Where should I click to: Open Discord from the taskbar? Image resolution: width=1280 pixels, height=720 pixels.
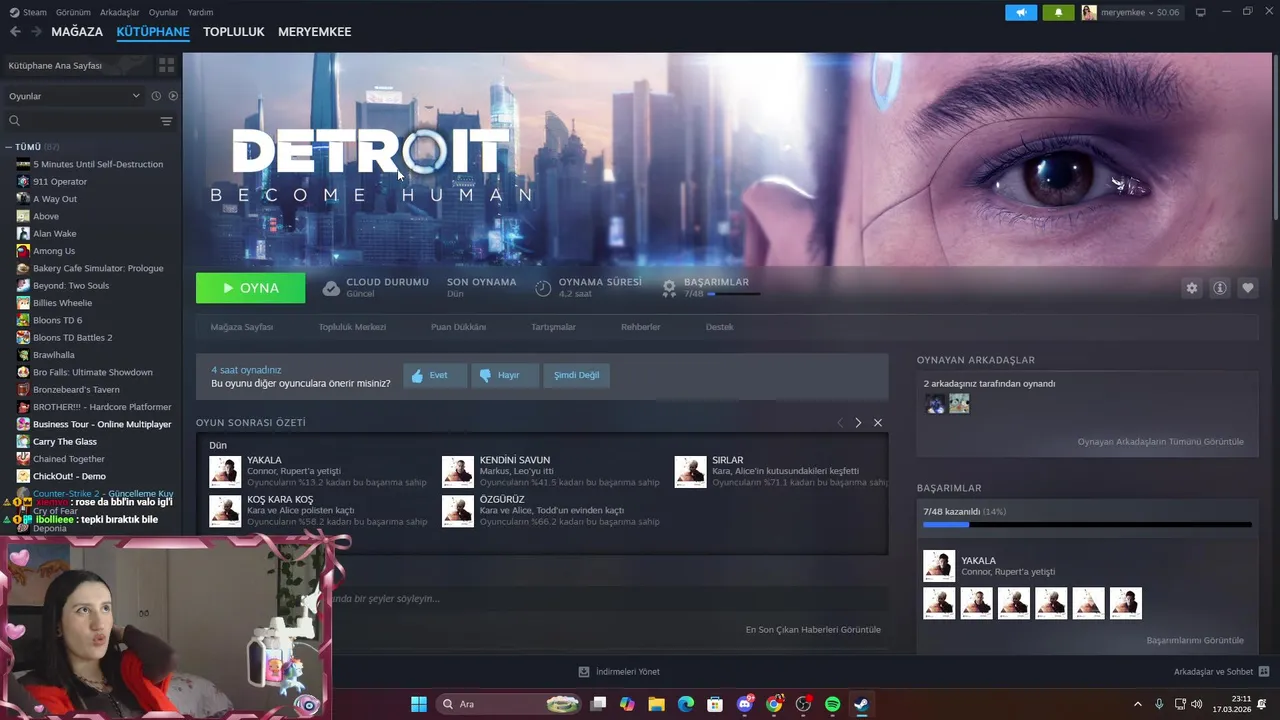pyautogui.click(x=745, y=704)
